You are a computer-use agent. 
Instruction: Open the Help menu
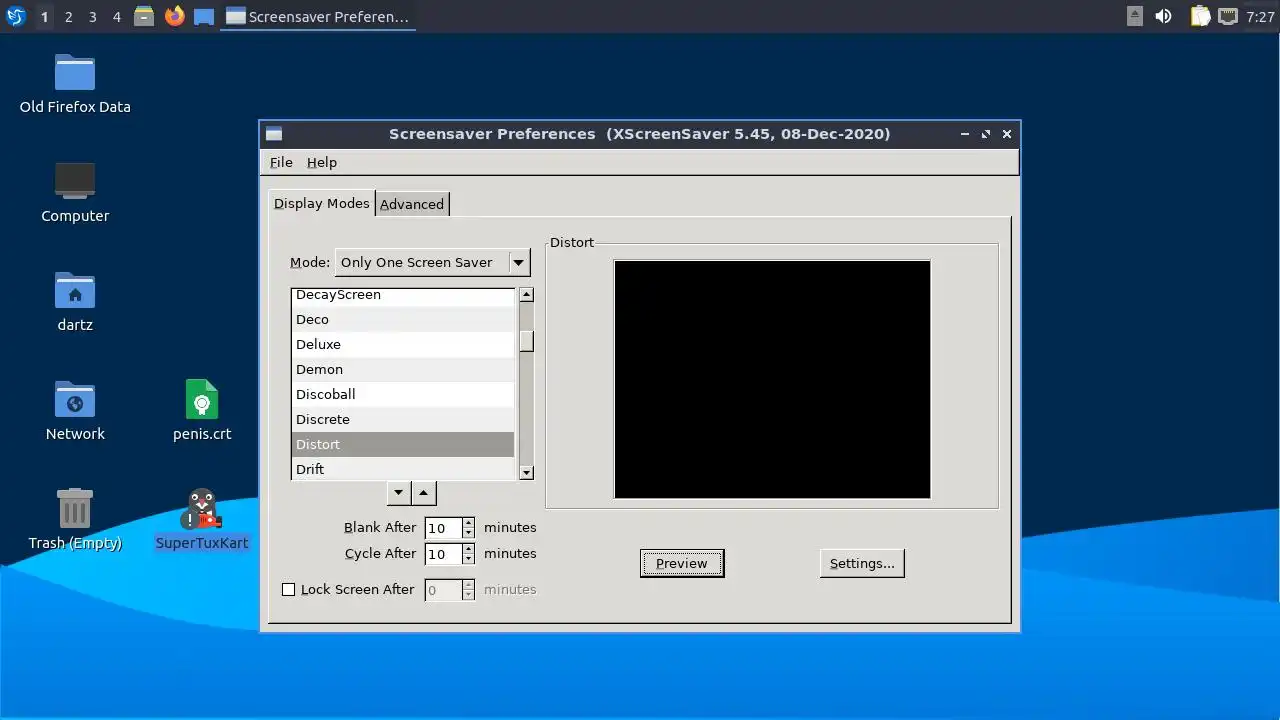click(x=322, y=162)
